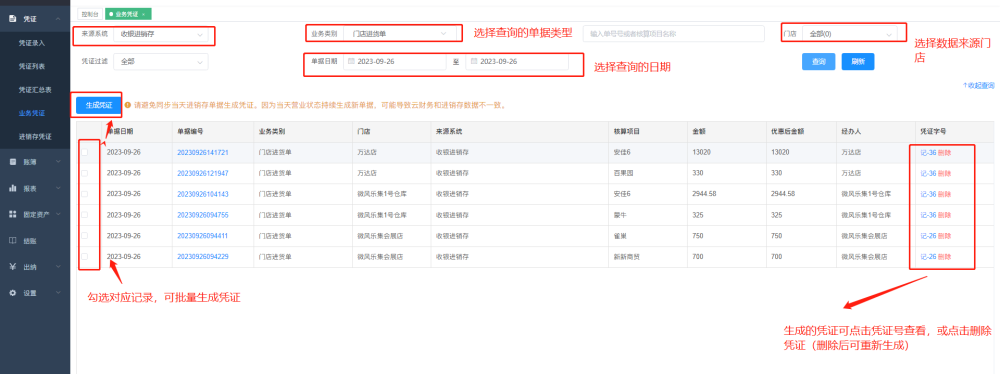This screenshot has height=374, width=1000.
Task: Click the 凭证 document icon in the sidebar
Action: pyautogui.click(x=13, y=19)
